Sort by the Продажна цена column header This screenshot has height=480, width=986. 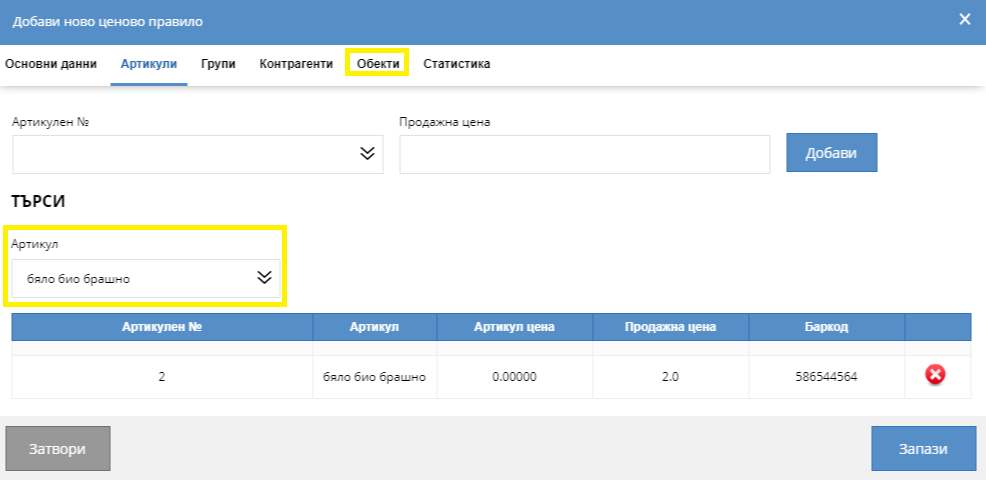click(x=670, y=327)
